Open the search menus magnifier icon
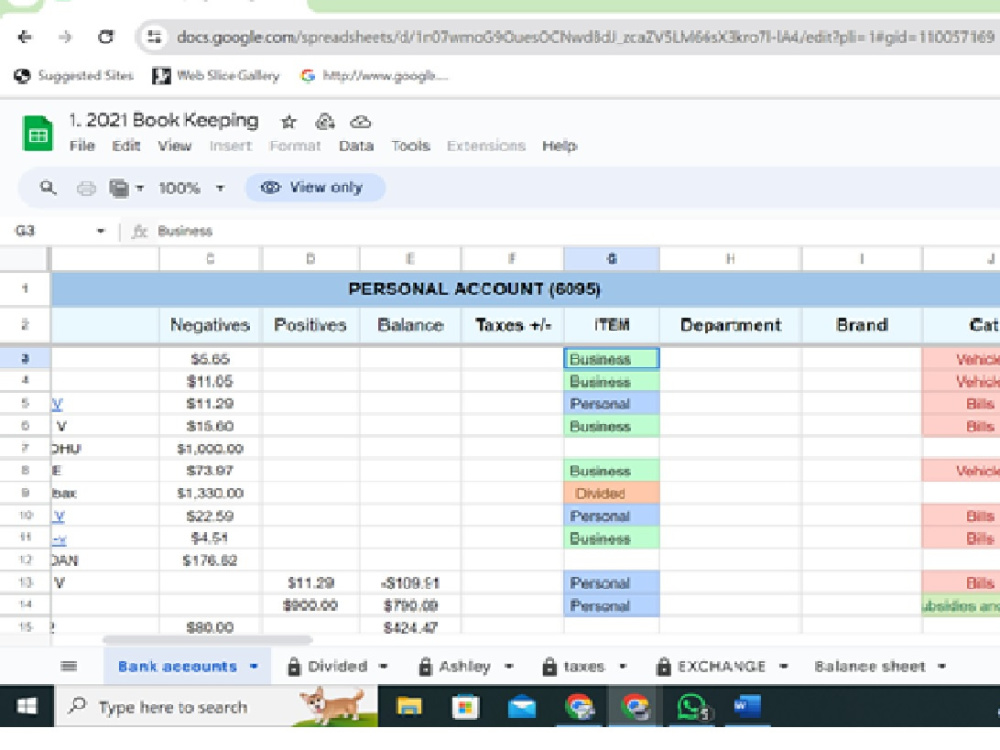This screenshot has height=750, width=1000. point(48,188)
